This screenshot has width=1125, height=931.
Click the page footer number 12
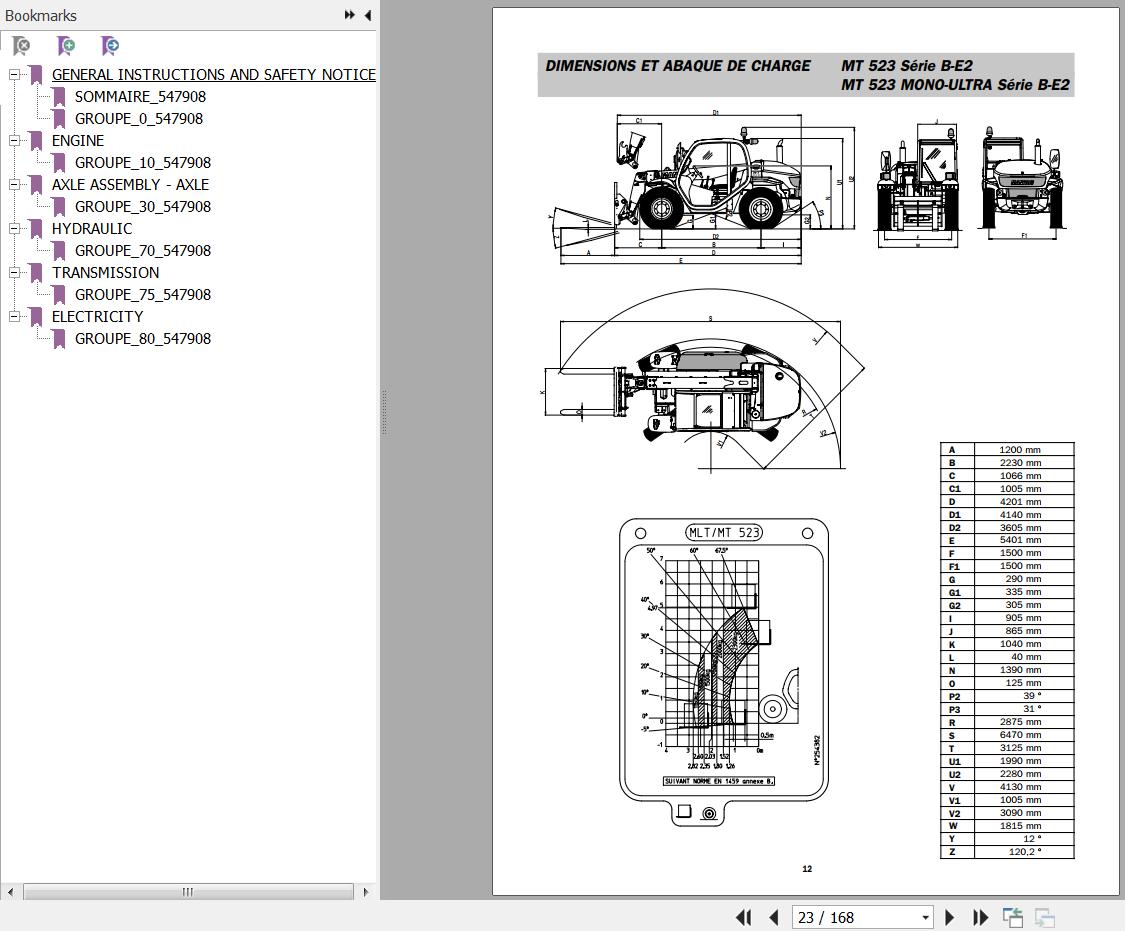click(807, 869)
